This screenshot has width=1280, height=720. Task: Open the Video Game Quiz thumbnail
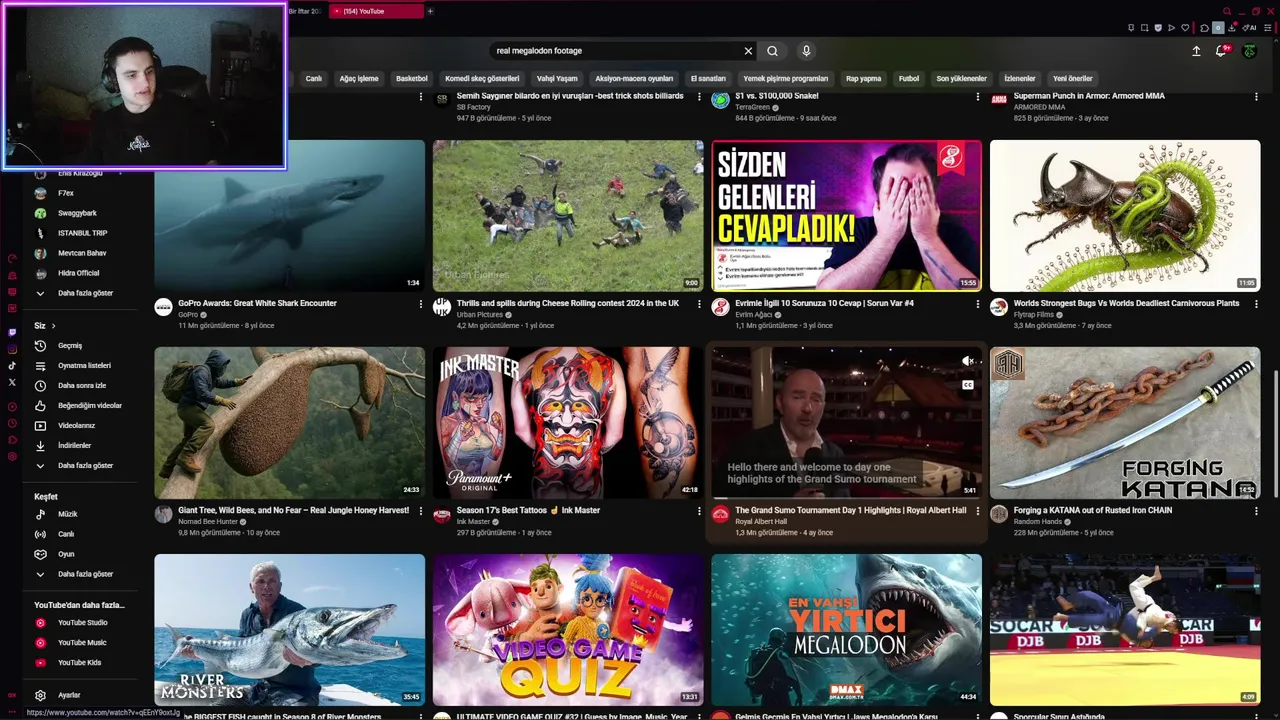coord(568,630)
